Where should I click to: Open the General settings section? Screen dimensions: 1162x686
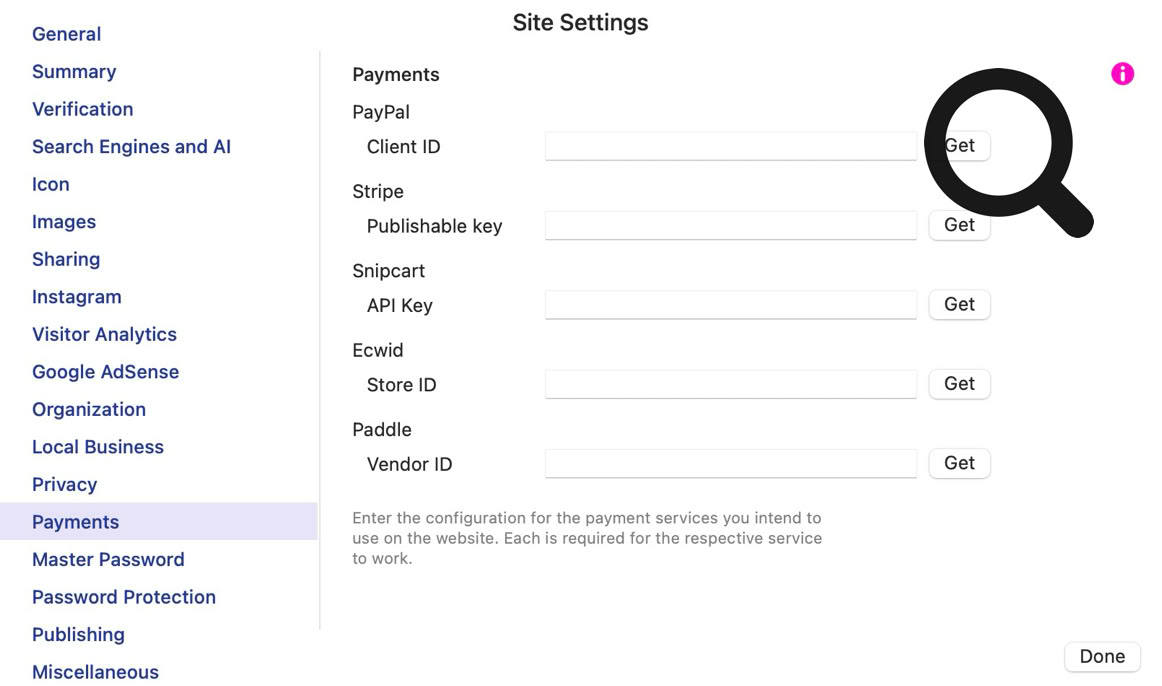point(66,34)
